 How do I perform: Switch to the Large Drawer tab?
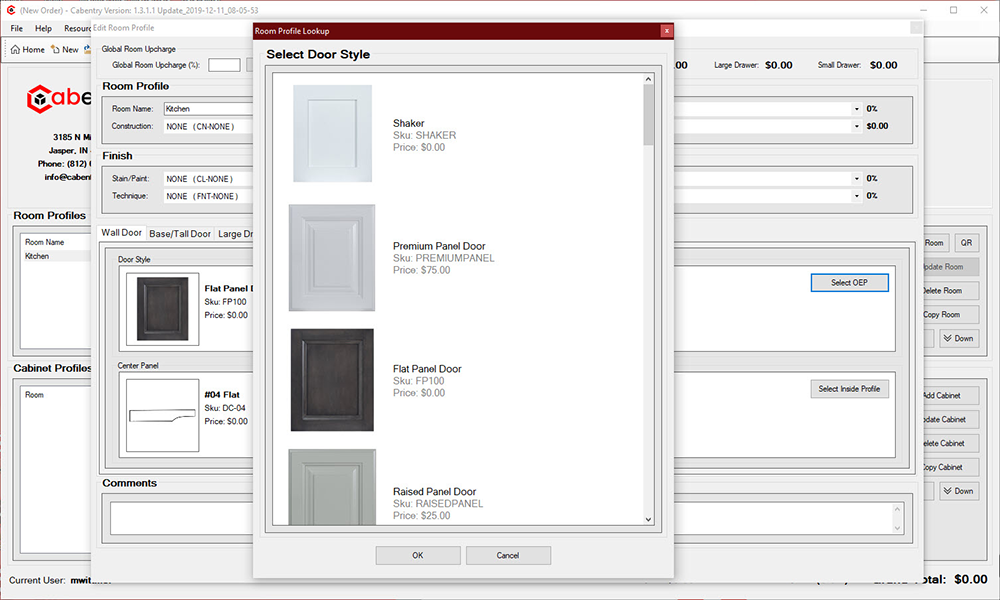[235, 234]
